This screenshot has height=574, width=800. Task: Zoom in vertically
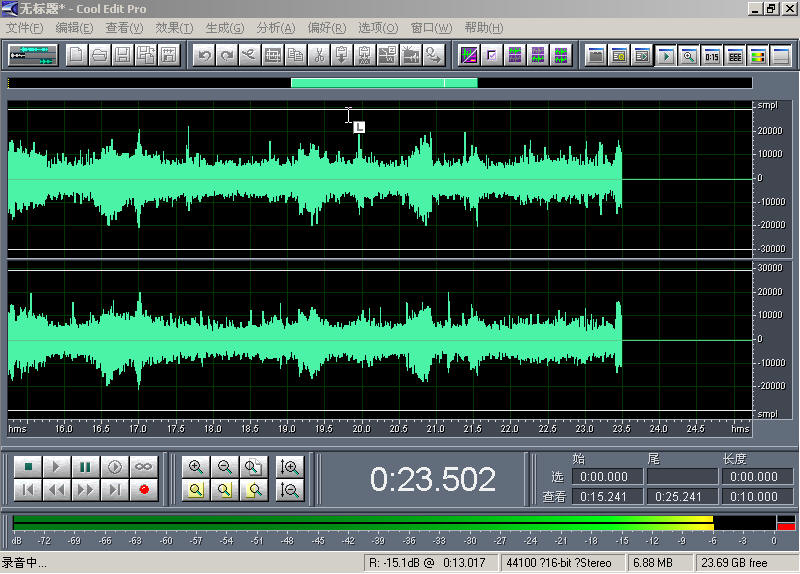(290, 467)
